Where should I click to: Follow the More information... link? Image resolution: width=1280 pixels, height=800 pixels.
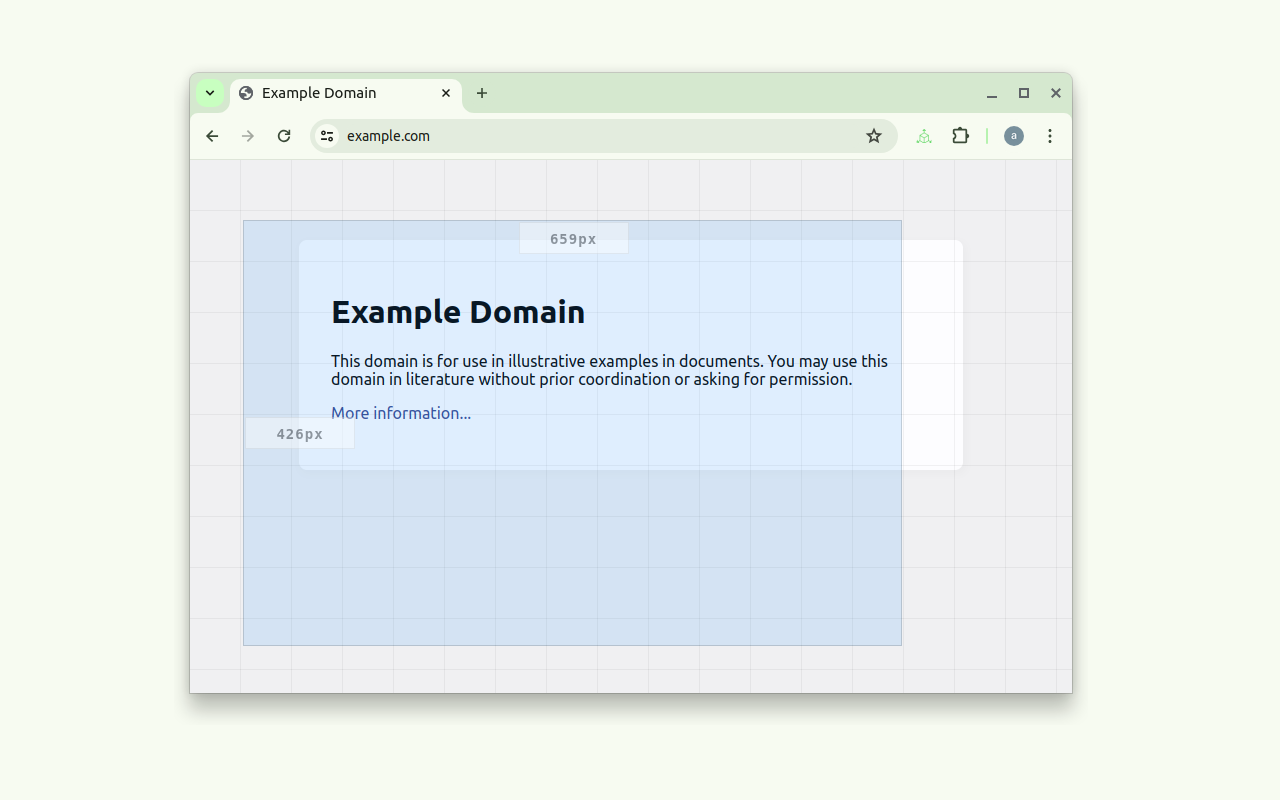click(x=401, y=413)
